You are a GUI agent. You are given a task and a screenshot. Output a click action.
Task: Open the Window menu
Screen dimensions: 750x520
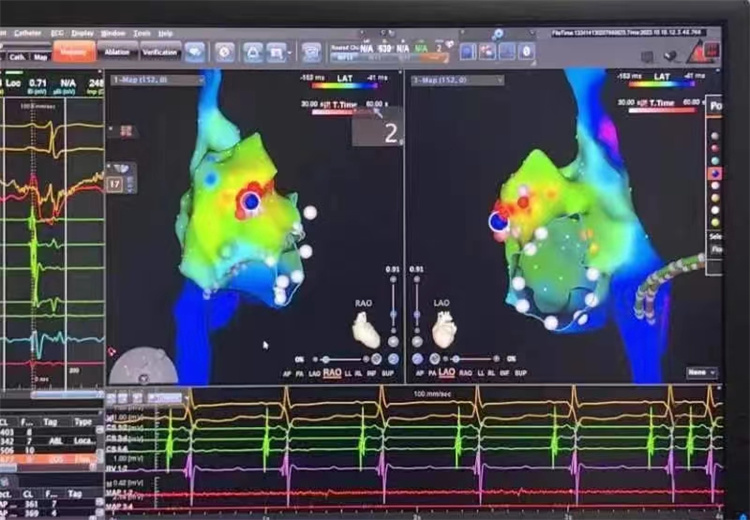pyautogui.click(x=113, y=33)
